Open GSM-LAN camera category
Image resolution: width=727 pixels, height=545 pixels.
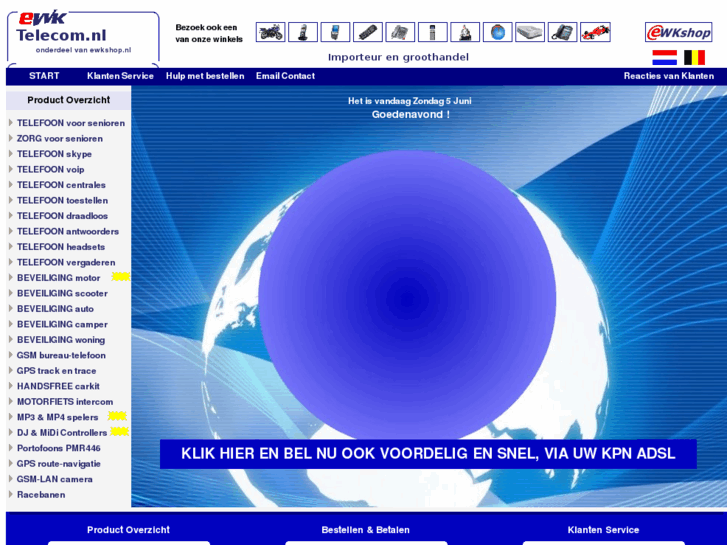pos(55,479)
